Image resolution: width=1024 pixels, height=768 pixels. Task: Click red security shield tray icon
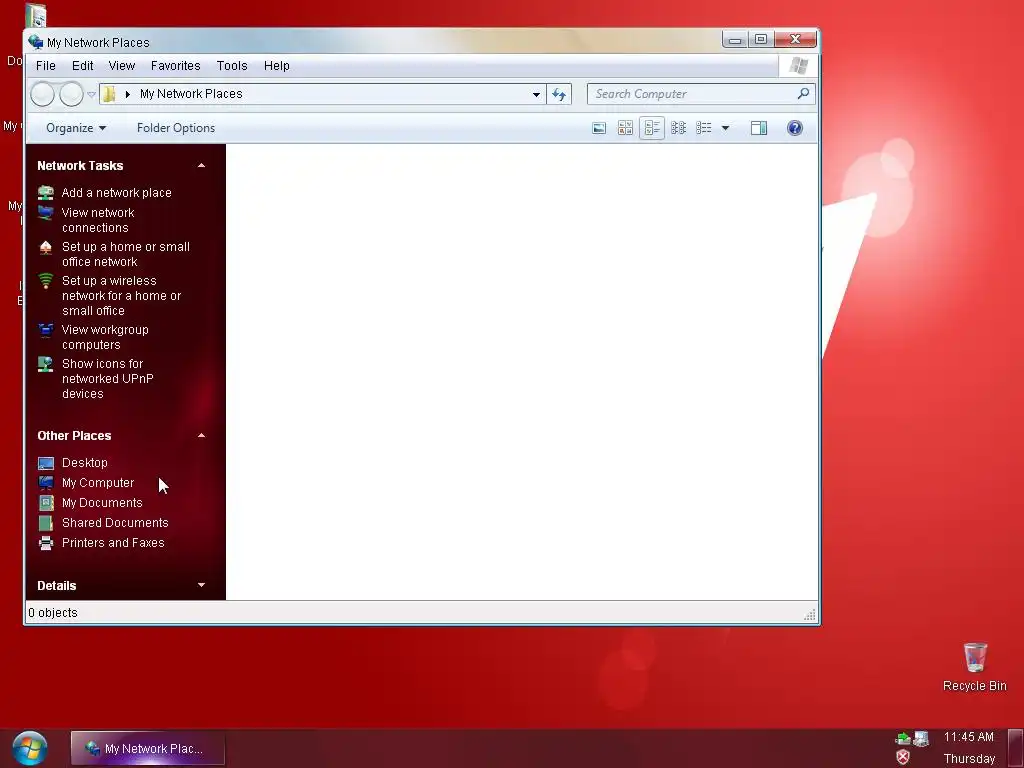tap(903, 757)
